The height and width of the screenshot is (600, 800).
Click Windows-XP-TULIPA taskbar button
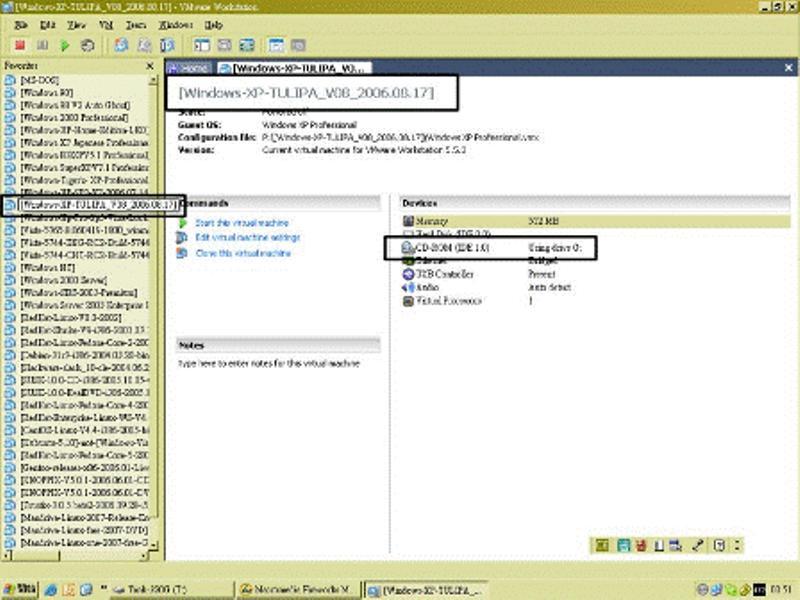[x=427, y=590]
